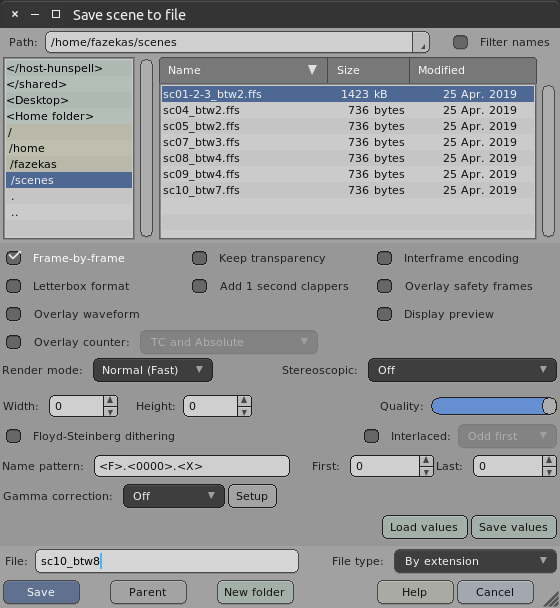
Task: Click the Last frame decrement arrow
Action: [x=549, y=472]
